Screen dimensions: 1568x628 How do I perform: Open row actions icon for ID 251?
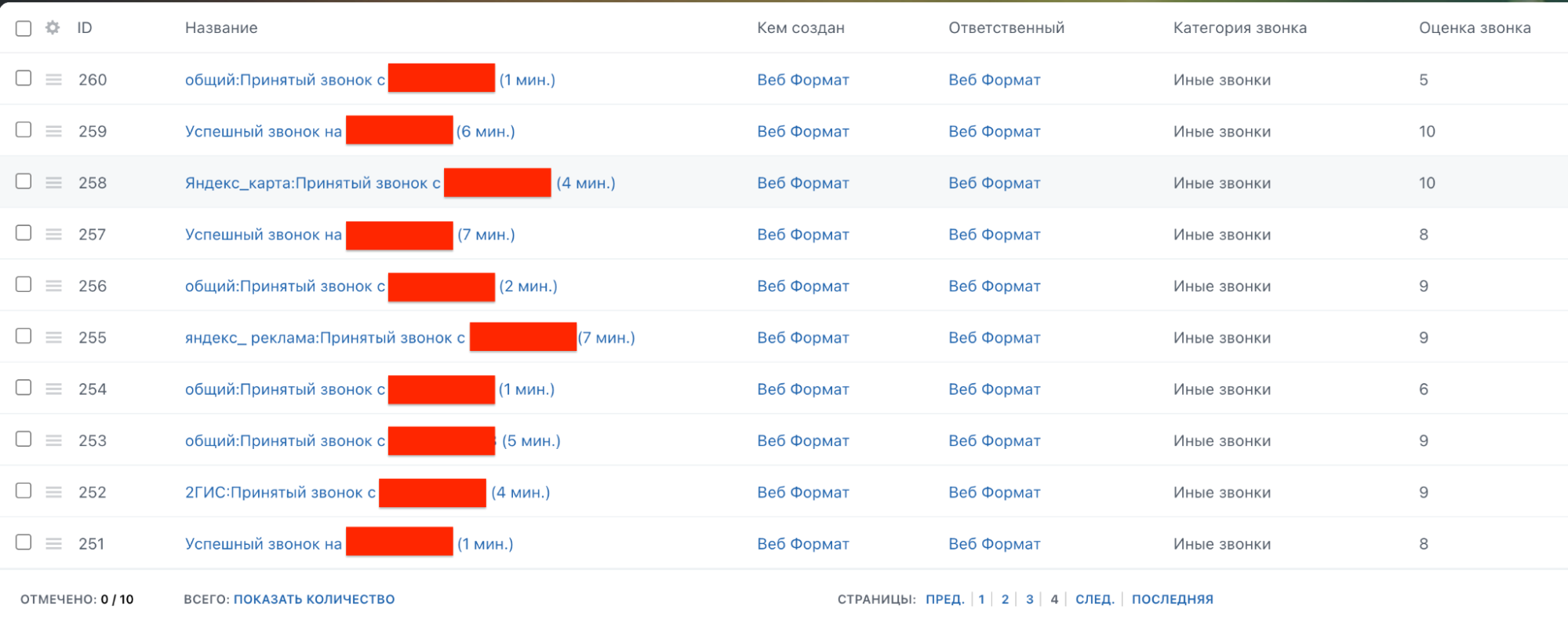coord(53,543)
